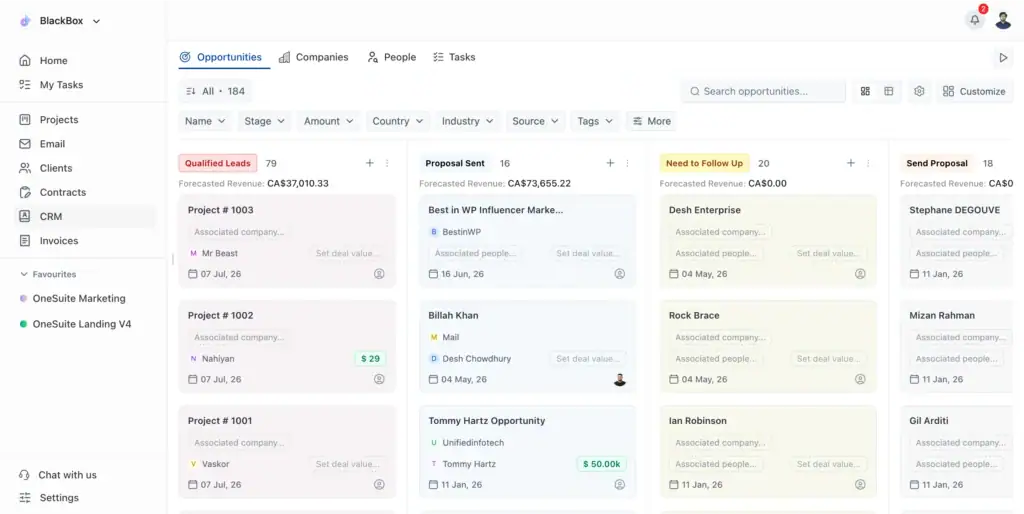
Task: Open Need to Follow Up column options
Action: coord(868,163)
